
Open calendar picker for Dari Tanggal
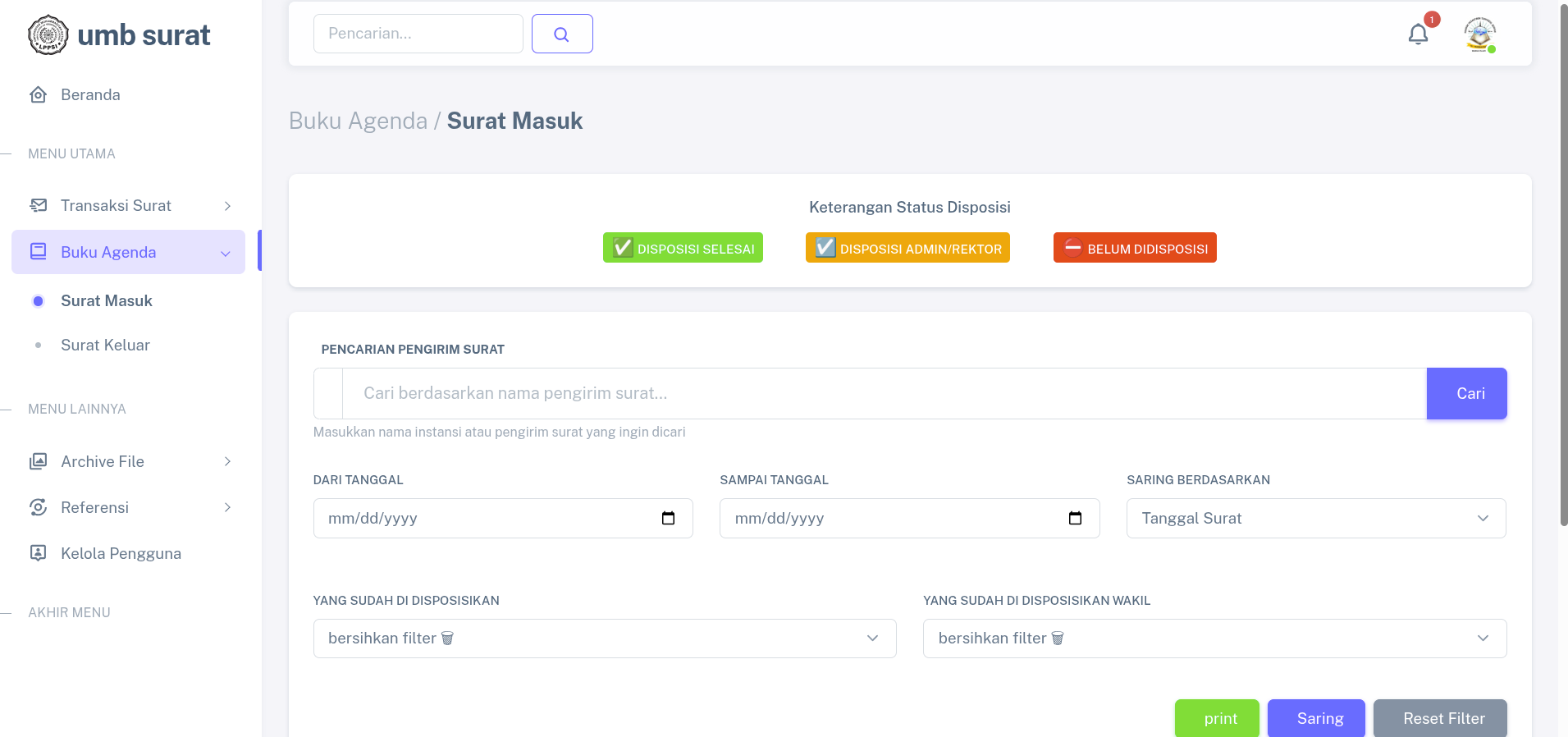pyautogui.click(x=668, y=519)
